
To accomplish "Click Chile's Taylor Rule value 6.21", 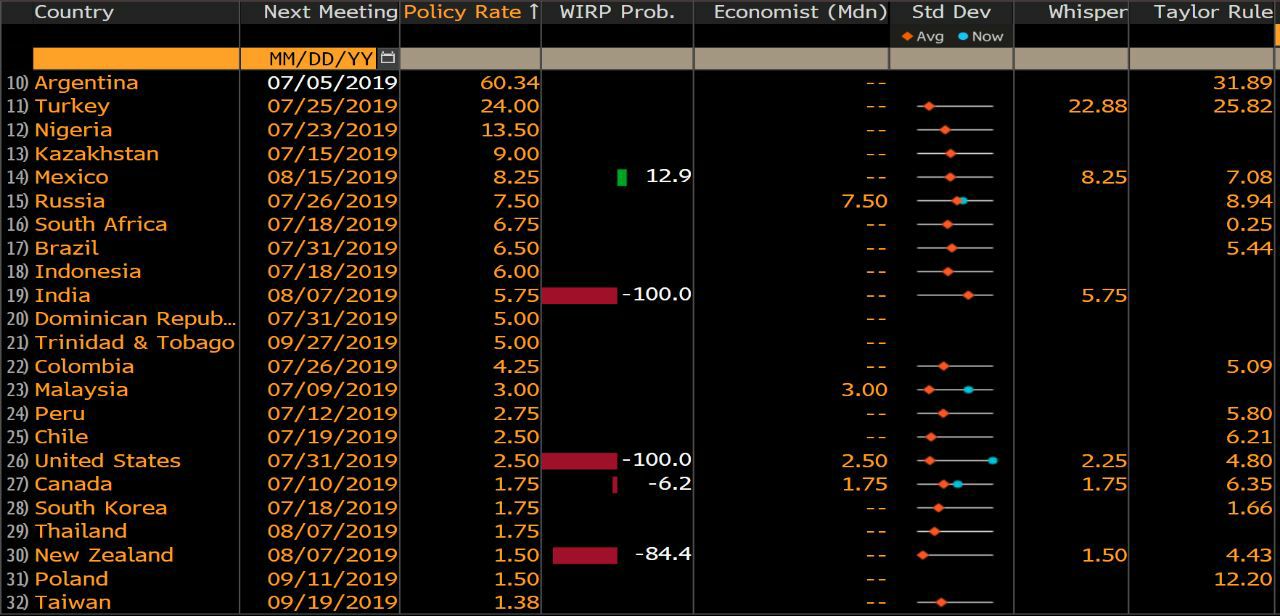I will click(x=1249, y=437).
